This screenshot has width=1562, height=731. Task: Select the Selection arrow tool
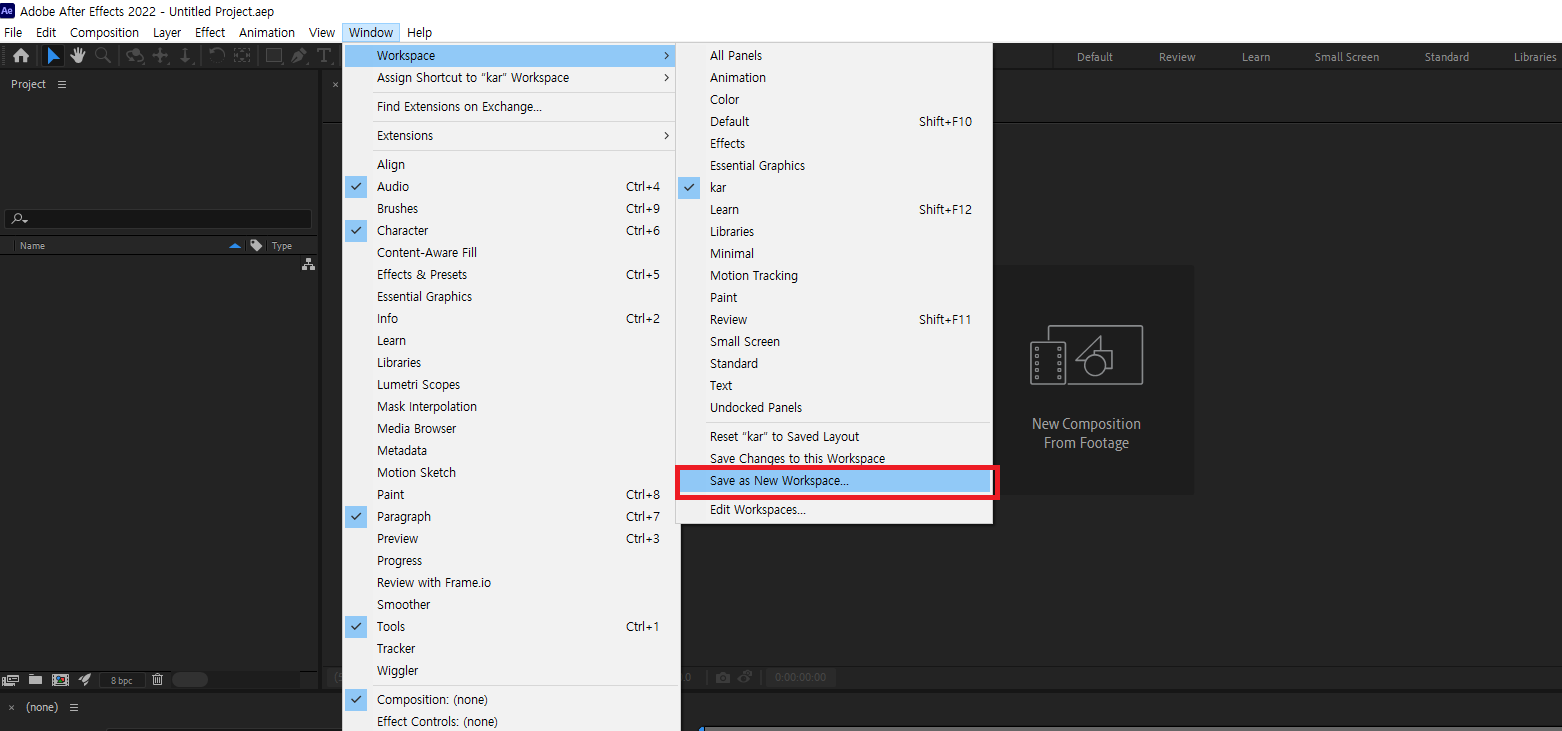(54, 56)
